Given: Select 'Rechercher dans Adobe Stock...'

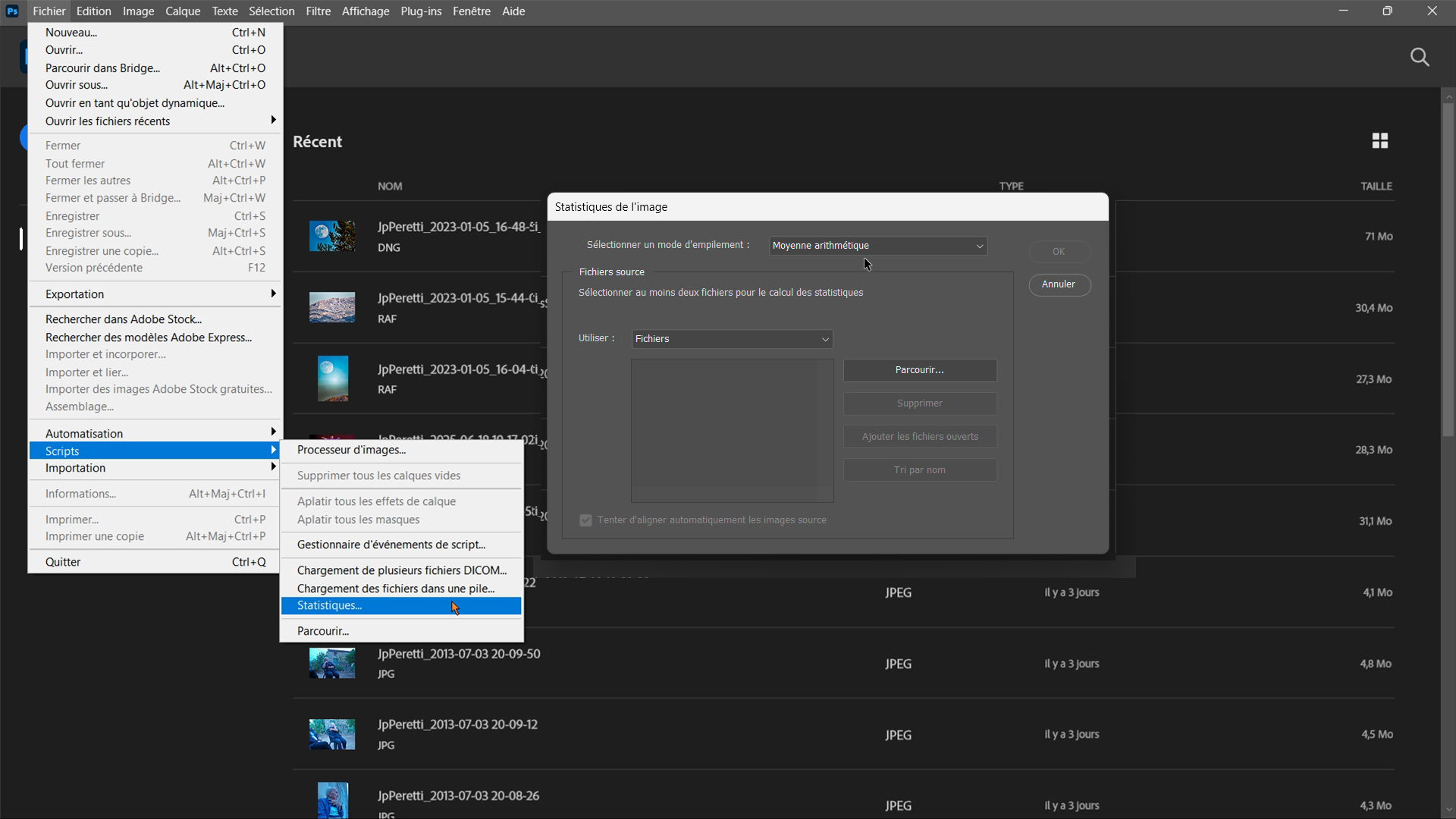Looking at the screenshot, I should tap(155, 319).
